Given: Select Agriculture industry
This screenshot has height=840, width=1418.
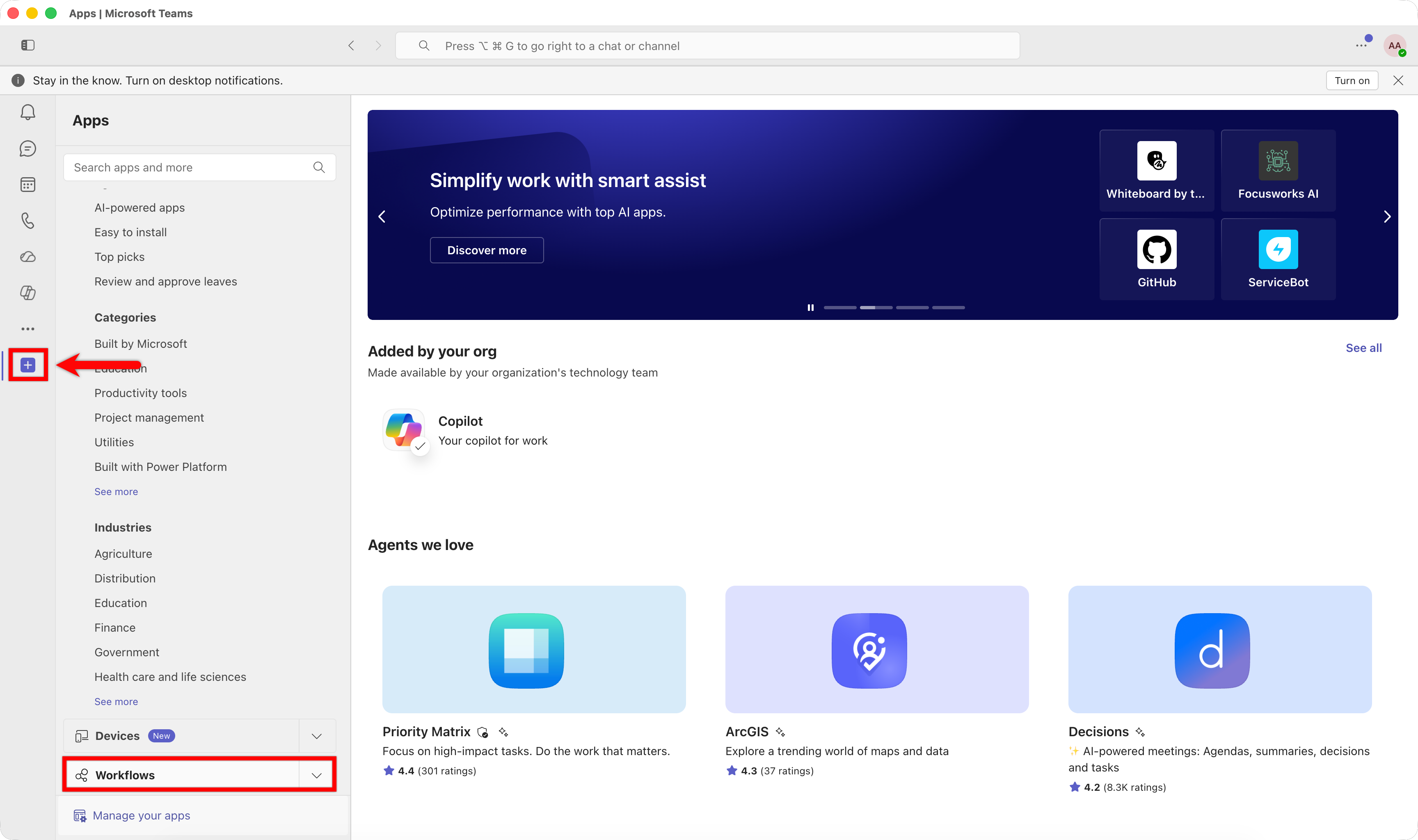Looking at the screenshot, I should 123,554.
